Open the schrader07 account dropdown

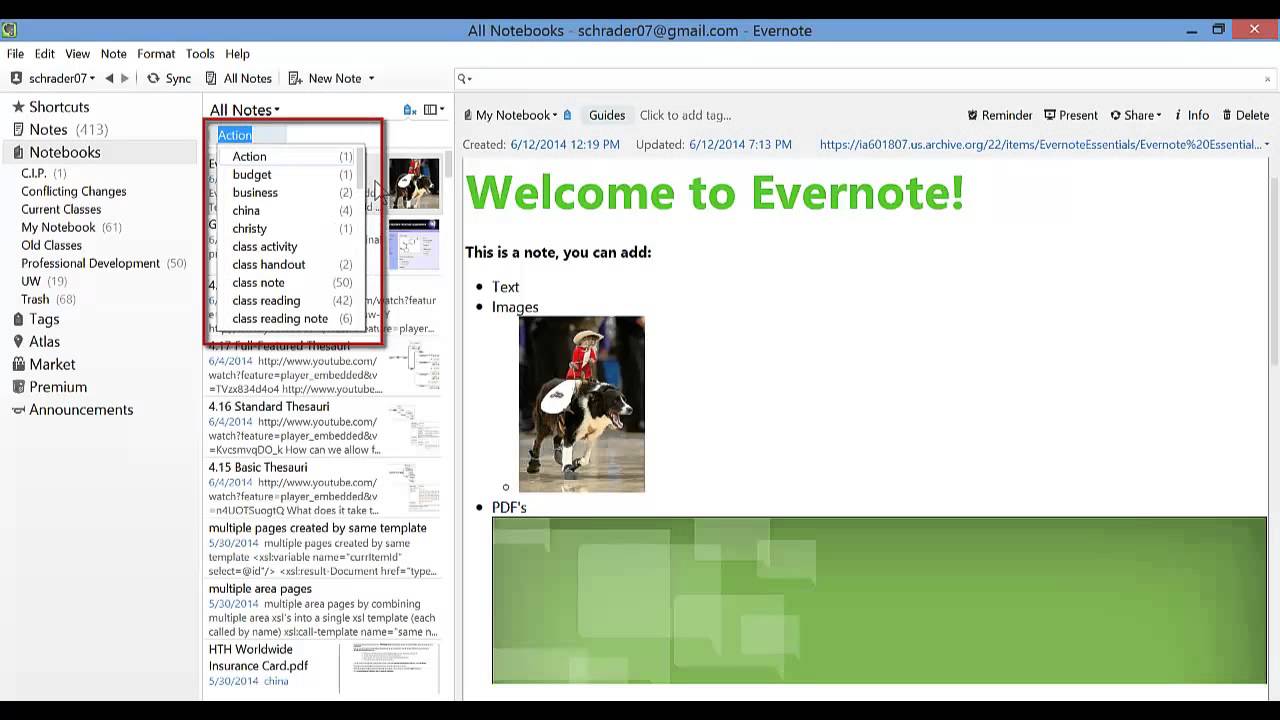[53, 78]
